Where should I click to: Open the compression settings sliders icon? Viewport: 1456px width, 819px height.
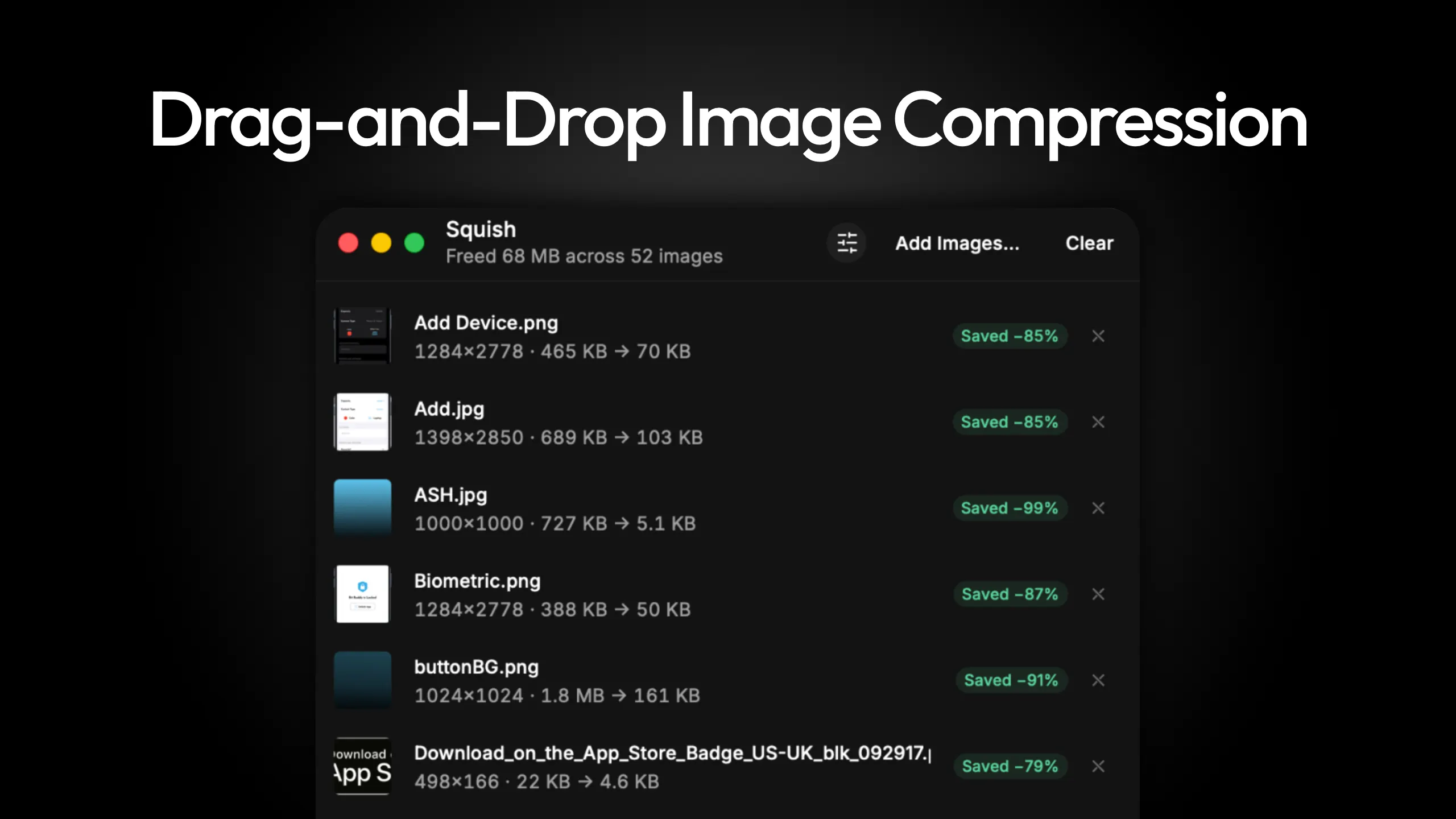[846, 243]
